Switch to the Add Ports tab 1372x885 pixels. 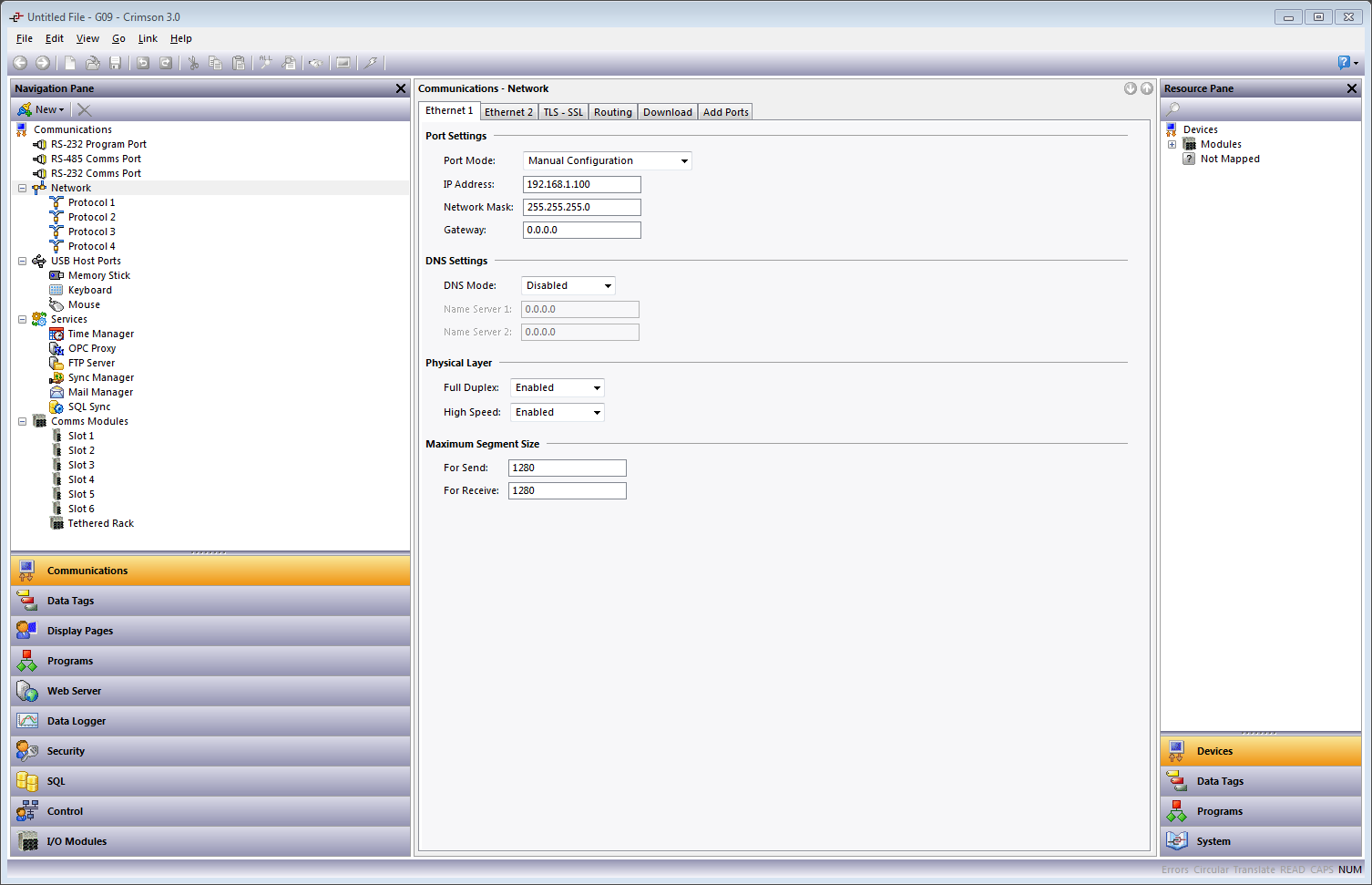click(x=726, y=112)
